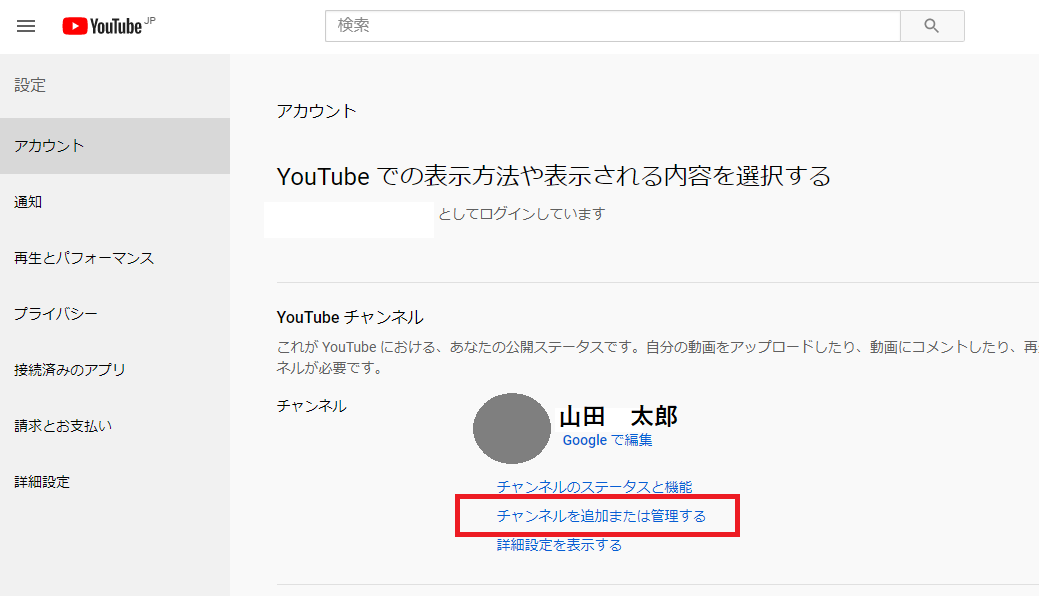Click the アカウント page heading
This screenshot has width=1039, height=596.
pos(316,111)
